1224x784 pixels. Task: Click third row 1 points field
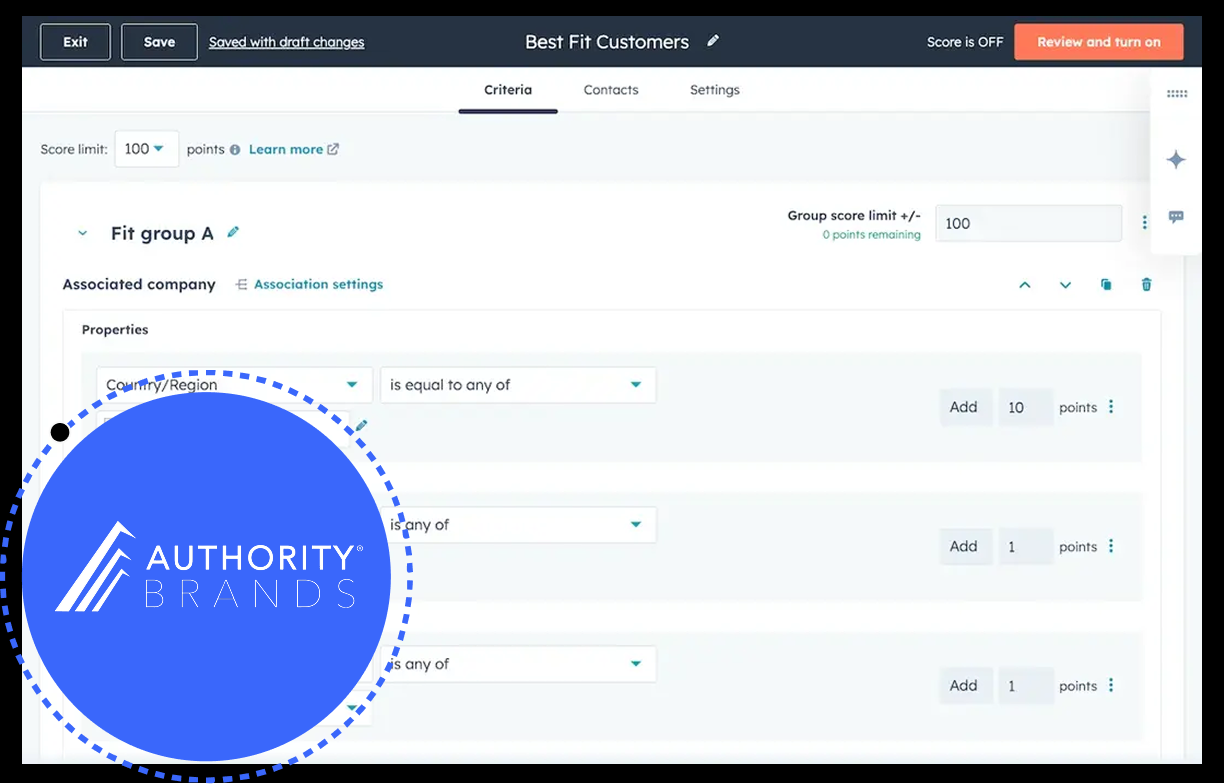tap(1026, 686)
